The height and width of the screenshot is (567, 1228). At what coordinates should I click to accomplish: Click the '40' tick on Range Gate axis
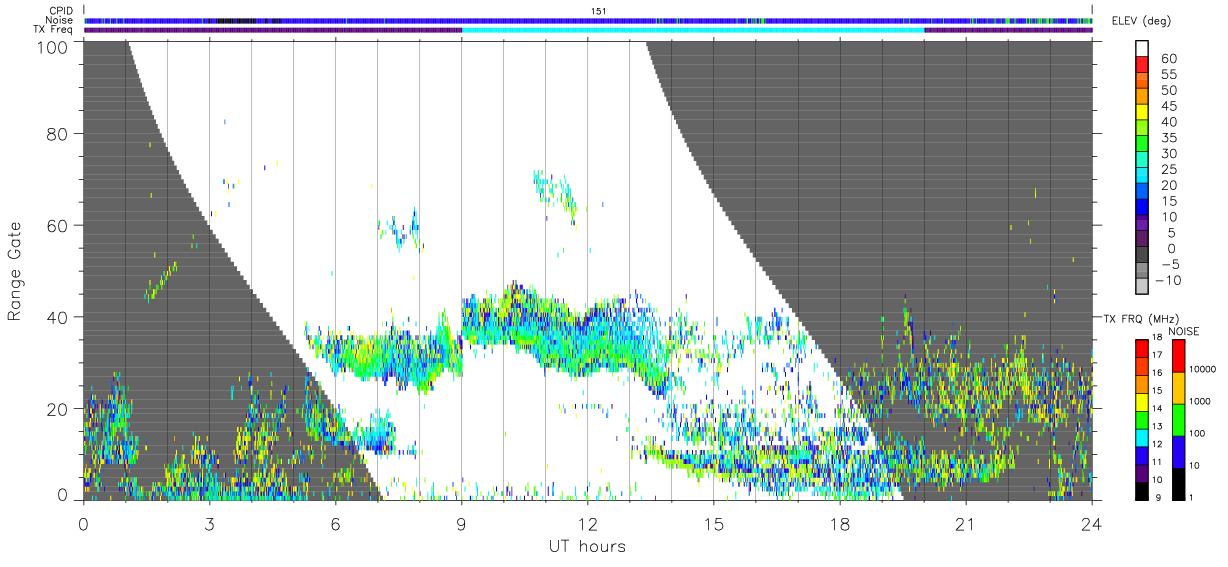pos(56,317)
